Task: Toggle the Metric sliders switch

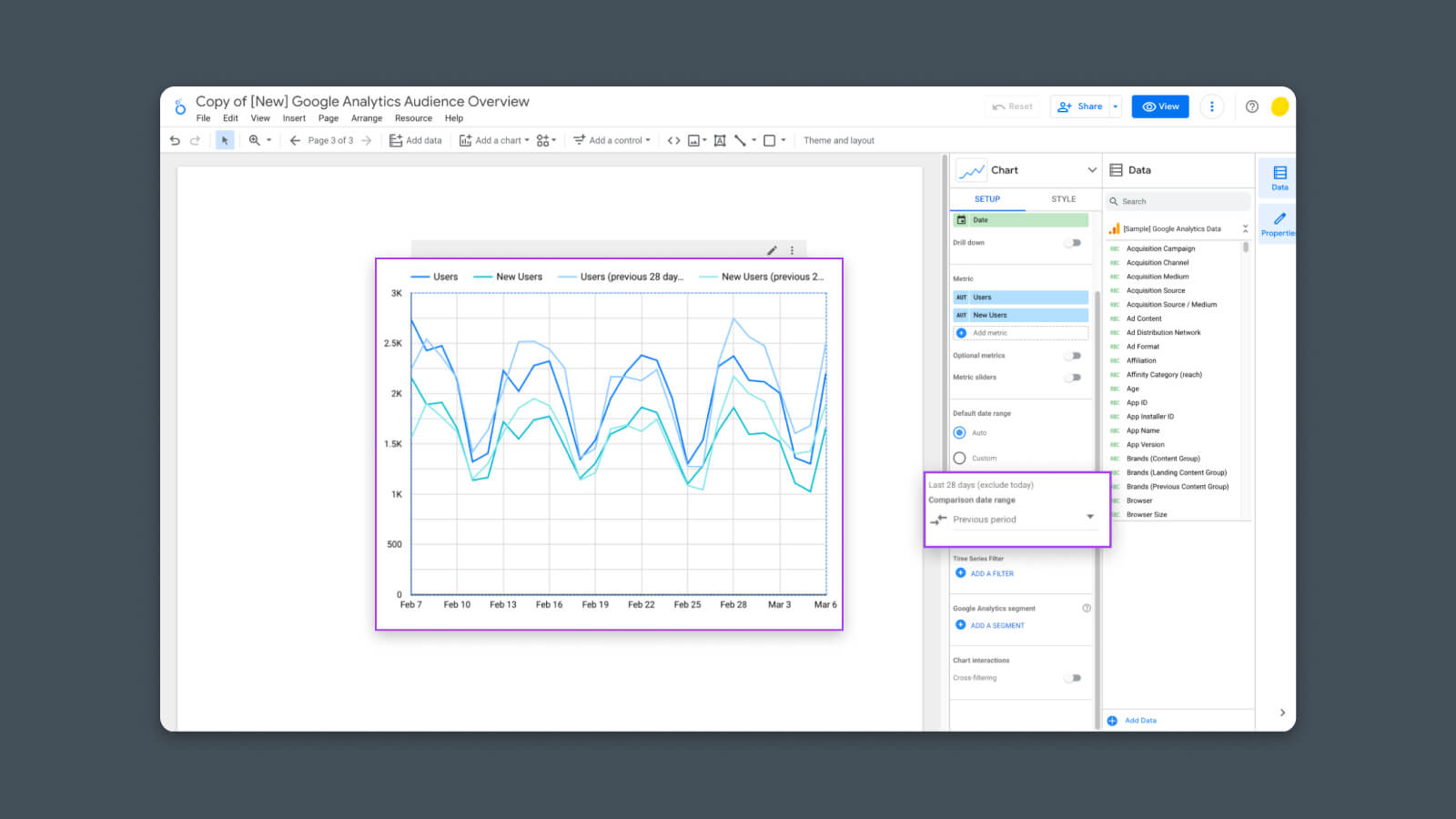Action: pyautogui.click(x=1074, y=378)
